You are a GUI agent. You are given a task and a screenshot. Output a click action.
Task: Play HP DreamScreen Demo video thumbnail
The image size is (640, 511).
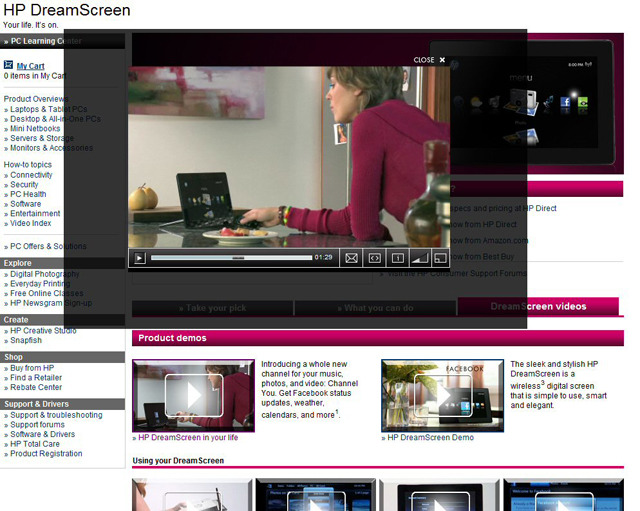tap(442, 395)
